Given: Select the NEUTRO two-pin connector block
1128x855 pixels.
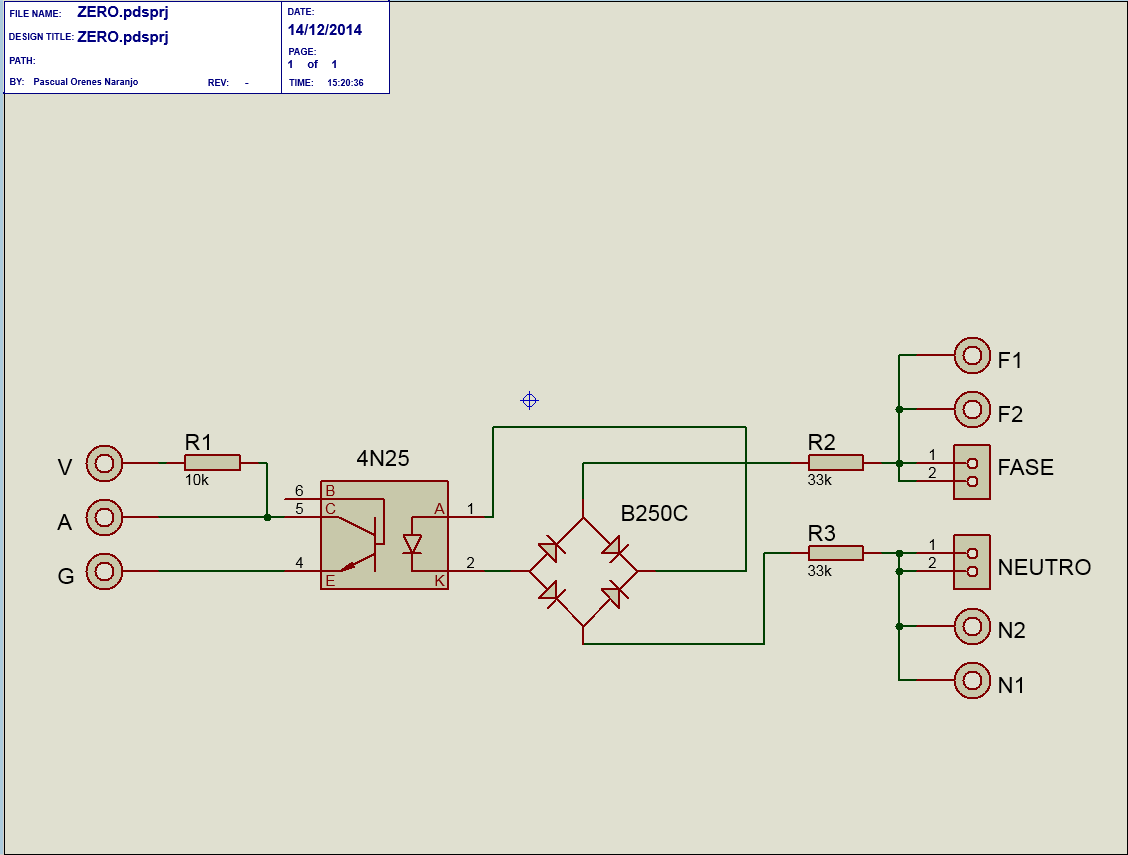Looking at the screenshot, I should click(x=972, y=562).
